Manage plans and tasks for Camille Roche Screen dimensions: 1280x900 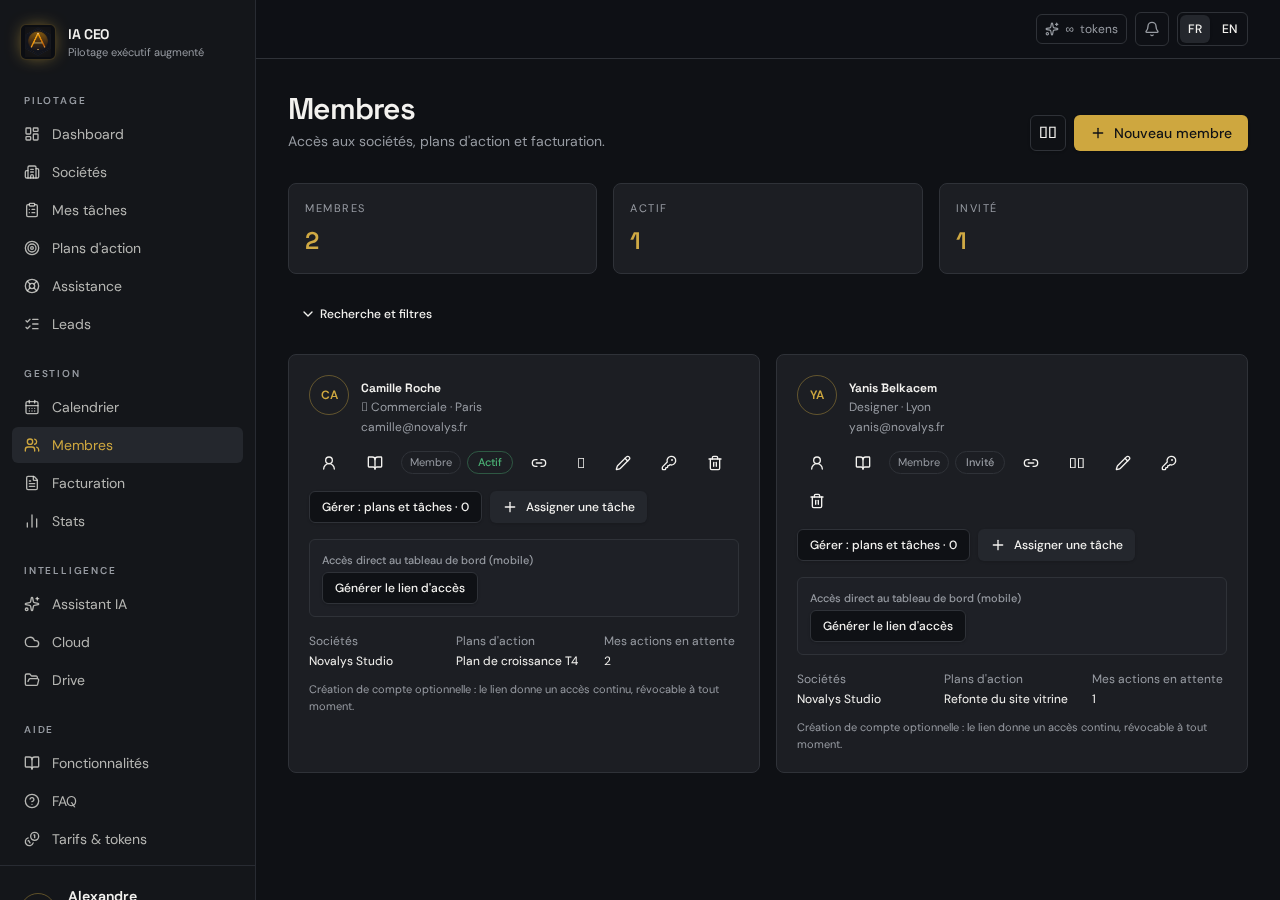(x=395, y=507)
